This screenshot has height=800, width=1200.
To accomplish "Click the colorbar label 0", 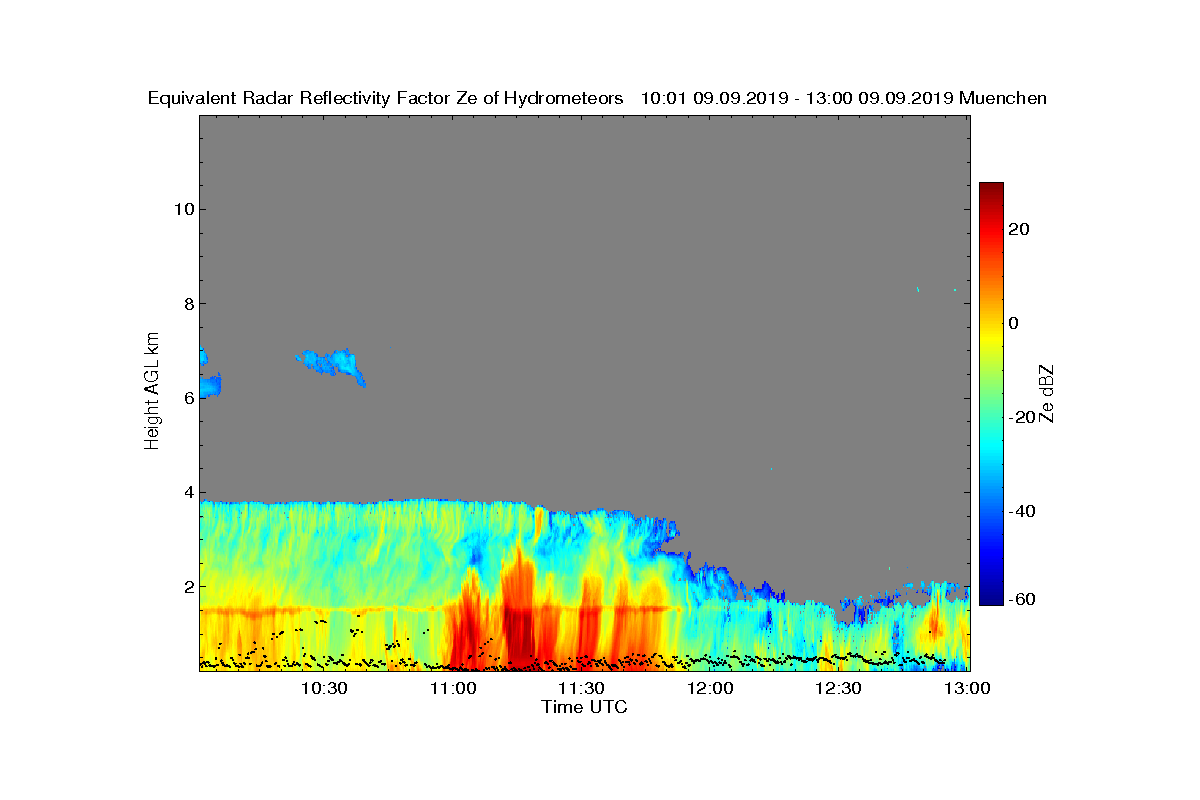I will click(x=1014, y=323).
